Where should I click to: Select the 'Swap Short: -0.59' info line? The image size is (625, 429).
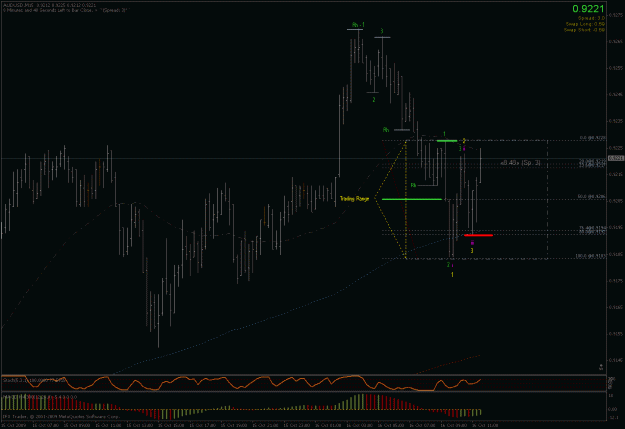[584, 30]
